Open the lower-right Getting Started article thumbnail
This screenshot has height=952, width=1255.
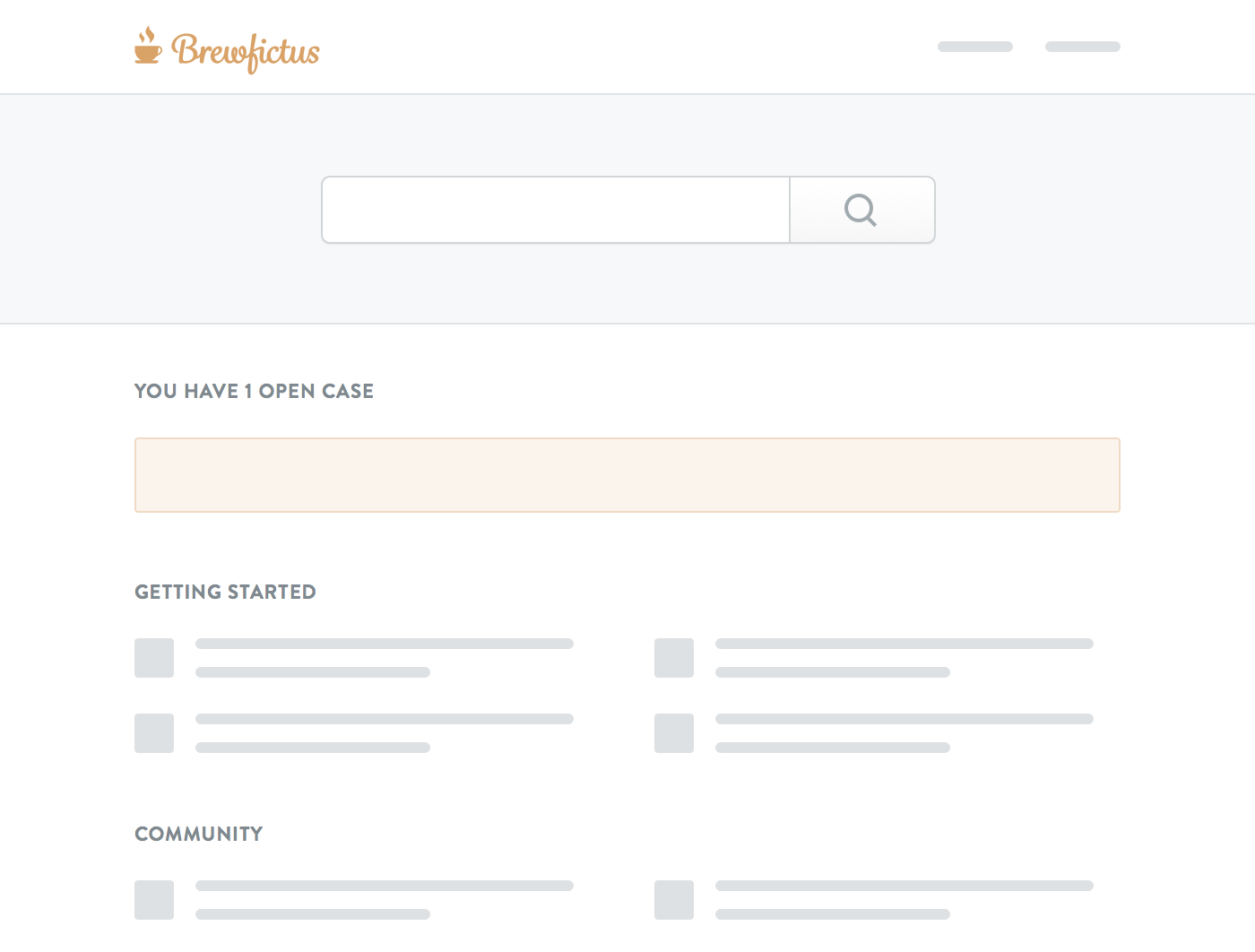coord(674,733)
